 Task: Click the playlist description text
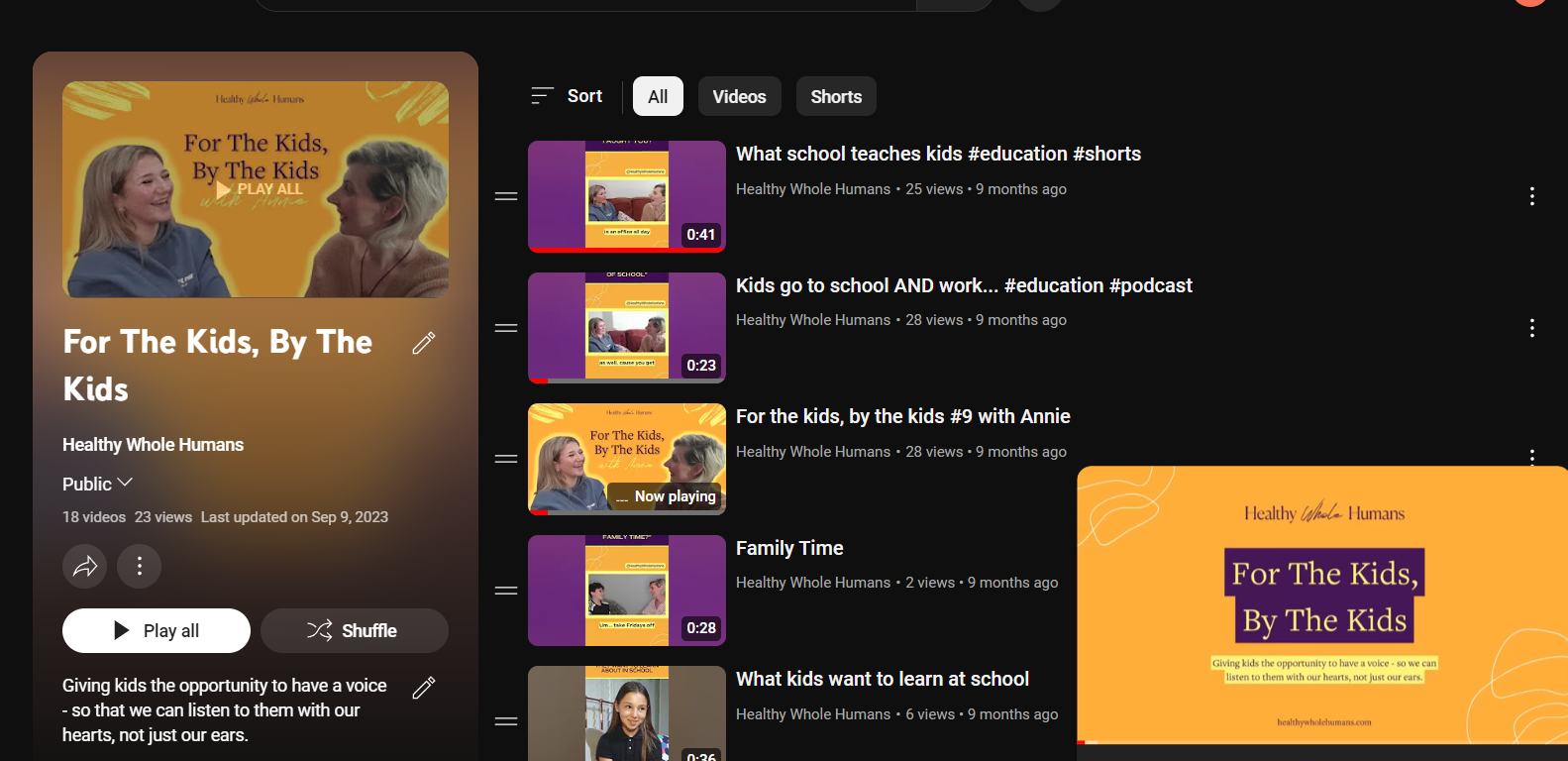(225, 710)
